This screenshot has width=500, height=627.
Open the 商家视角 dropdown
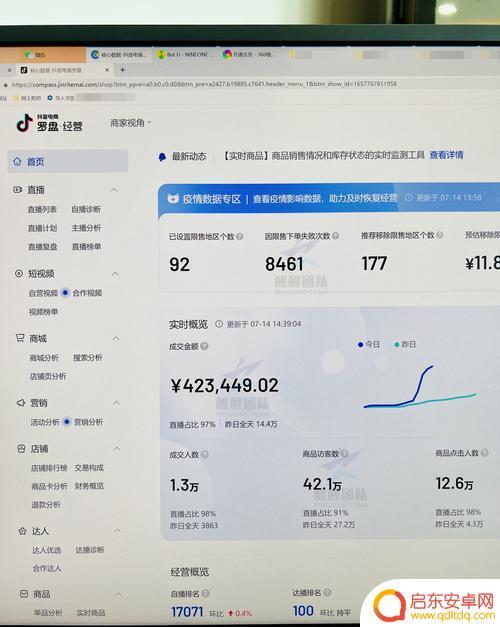[x=130, y=123]
